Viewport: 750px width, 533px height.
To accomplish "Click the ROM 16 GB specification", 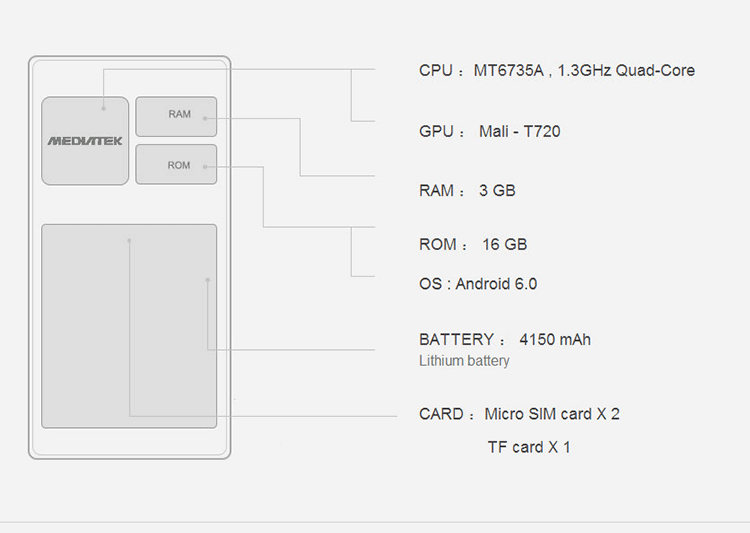I will pyautogui.click(x=473, y=244).
